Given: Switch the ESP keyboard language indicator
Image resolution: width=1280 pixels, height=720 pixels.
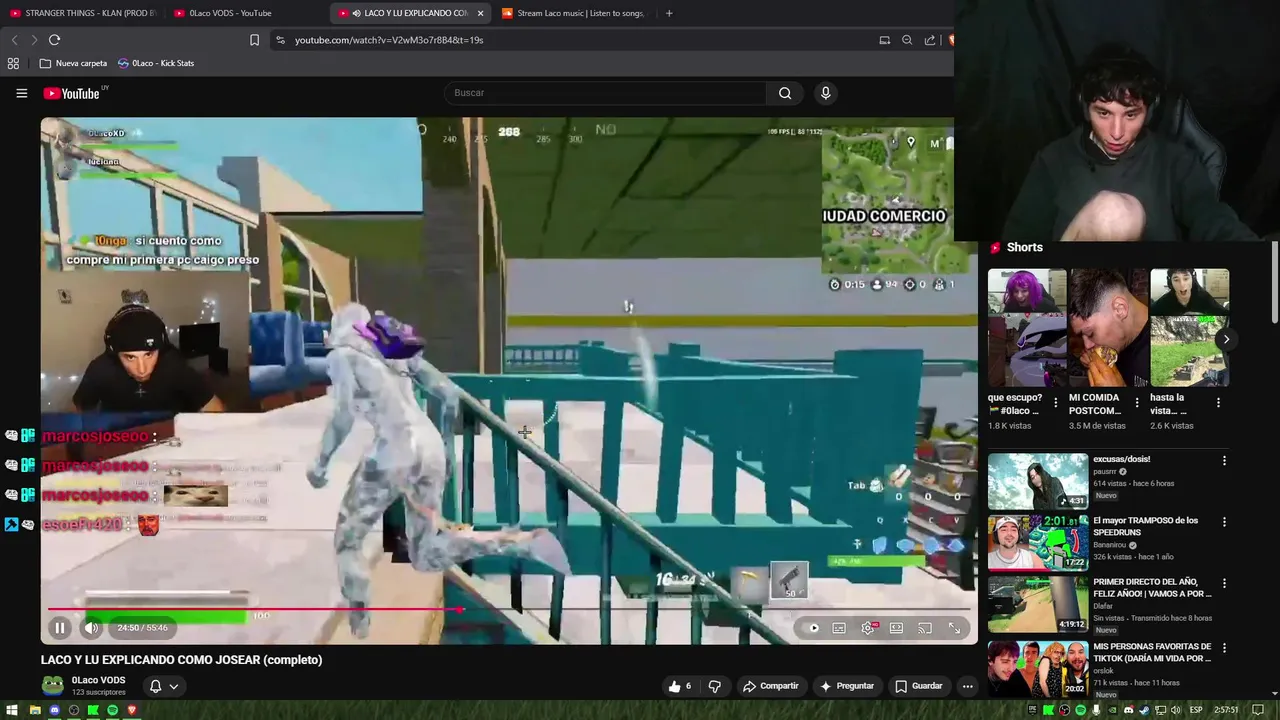Looking at the screenshot, I should tap(1196, 710).
